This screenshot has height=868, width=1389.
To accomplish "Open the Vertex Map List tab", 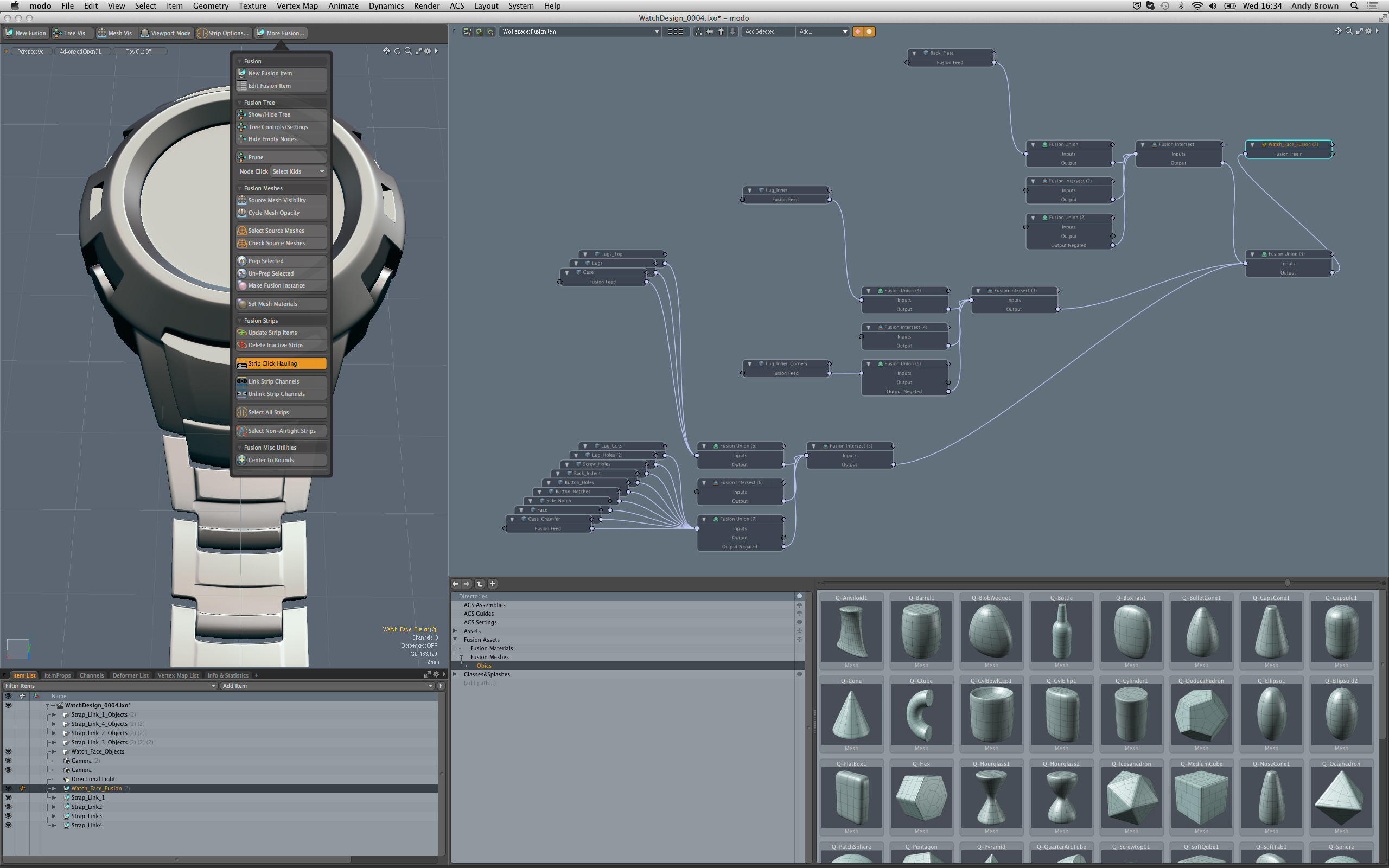I will pyautogui.click(x=178, y=676).
